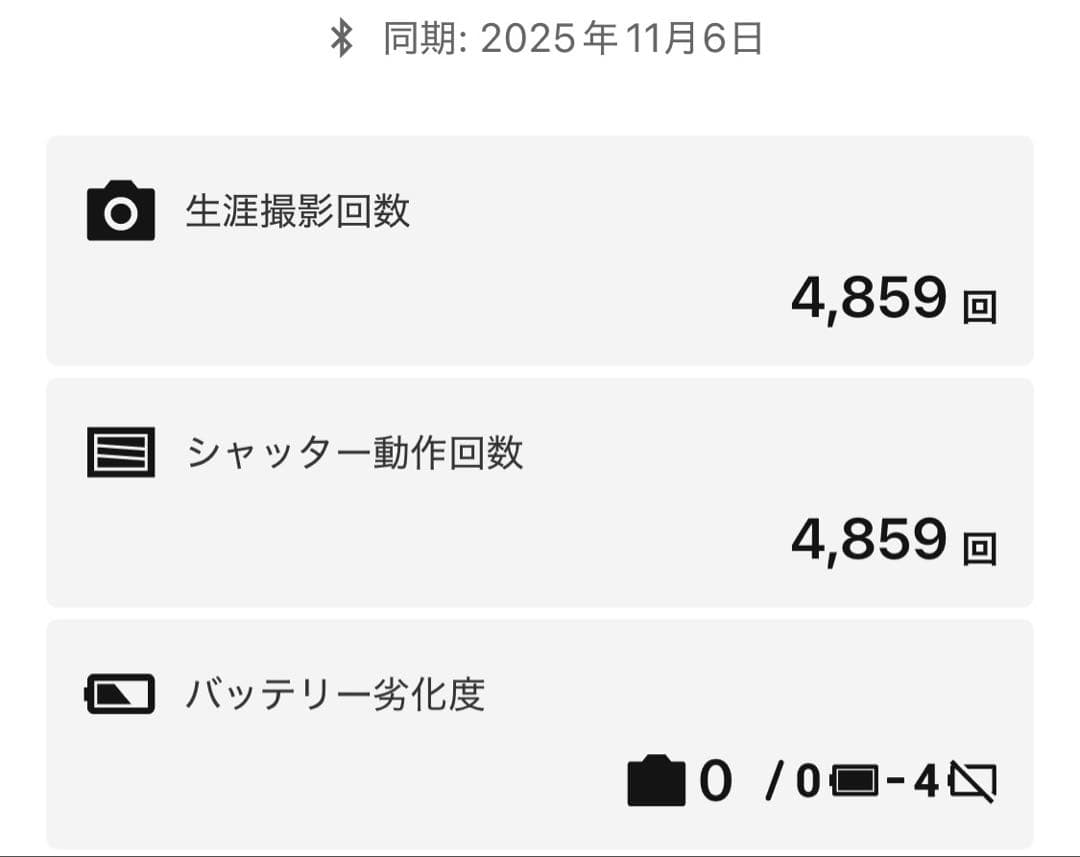Click the Bluetooth sync icon
The height and width of the screenshot is (857, 1080).
pos(342,39)
